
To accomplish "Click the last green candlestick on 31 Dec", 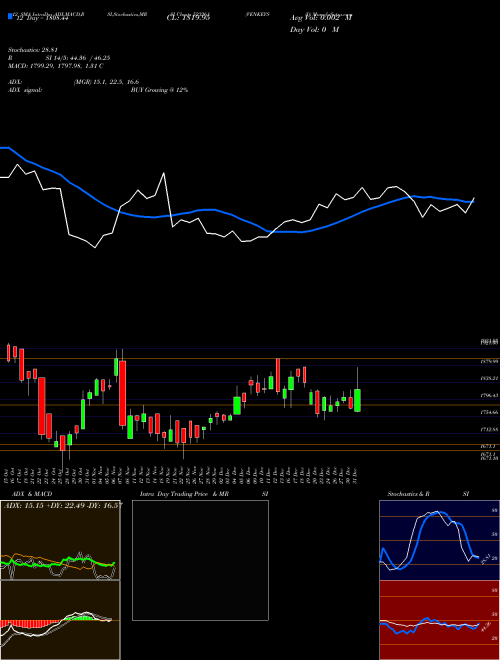I will [357, 400].
